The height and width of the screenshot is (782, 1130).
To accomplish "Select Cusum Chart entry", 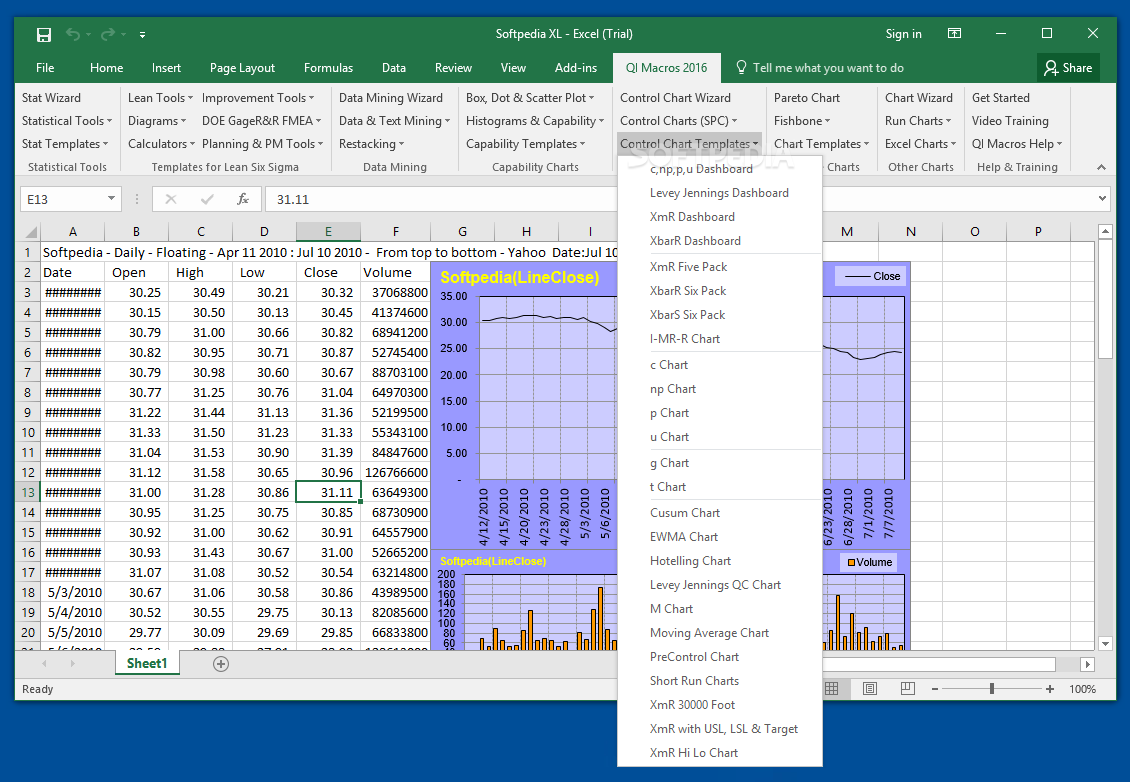I will (x=720, y=513).
